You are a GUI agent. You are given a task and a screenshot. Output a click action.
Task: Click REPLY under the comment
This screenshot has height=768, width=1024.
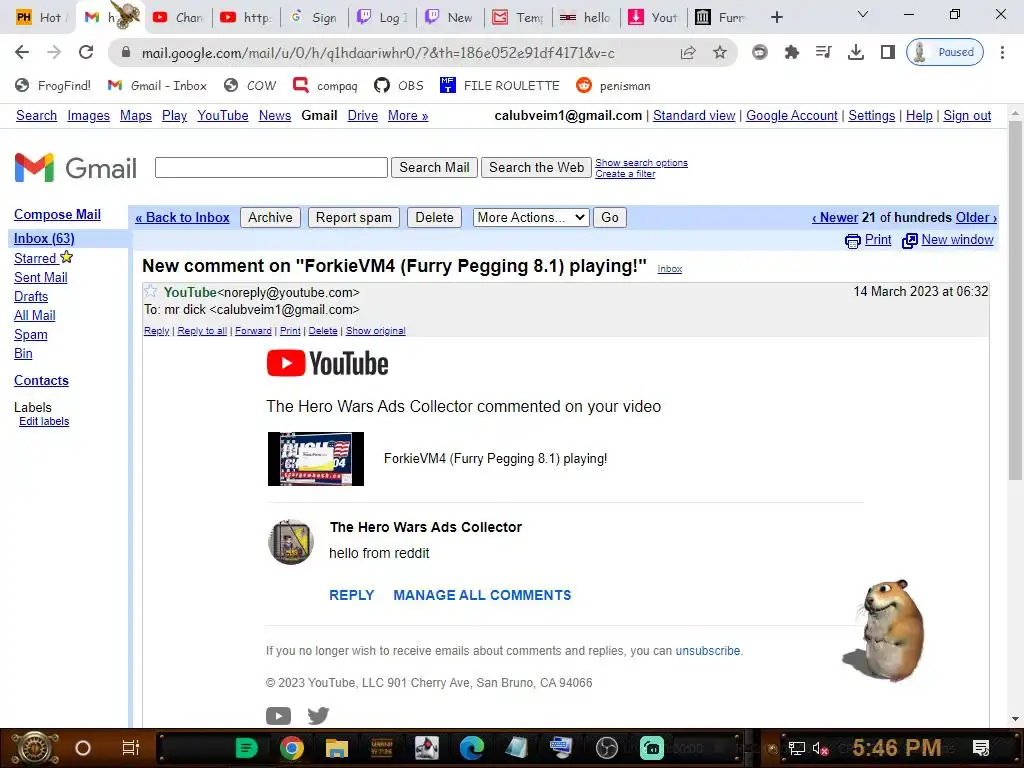[351, 596]
